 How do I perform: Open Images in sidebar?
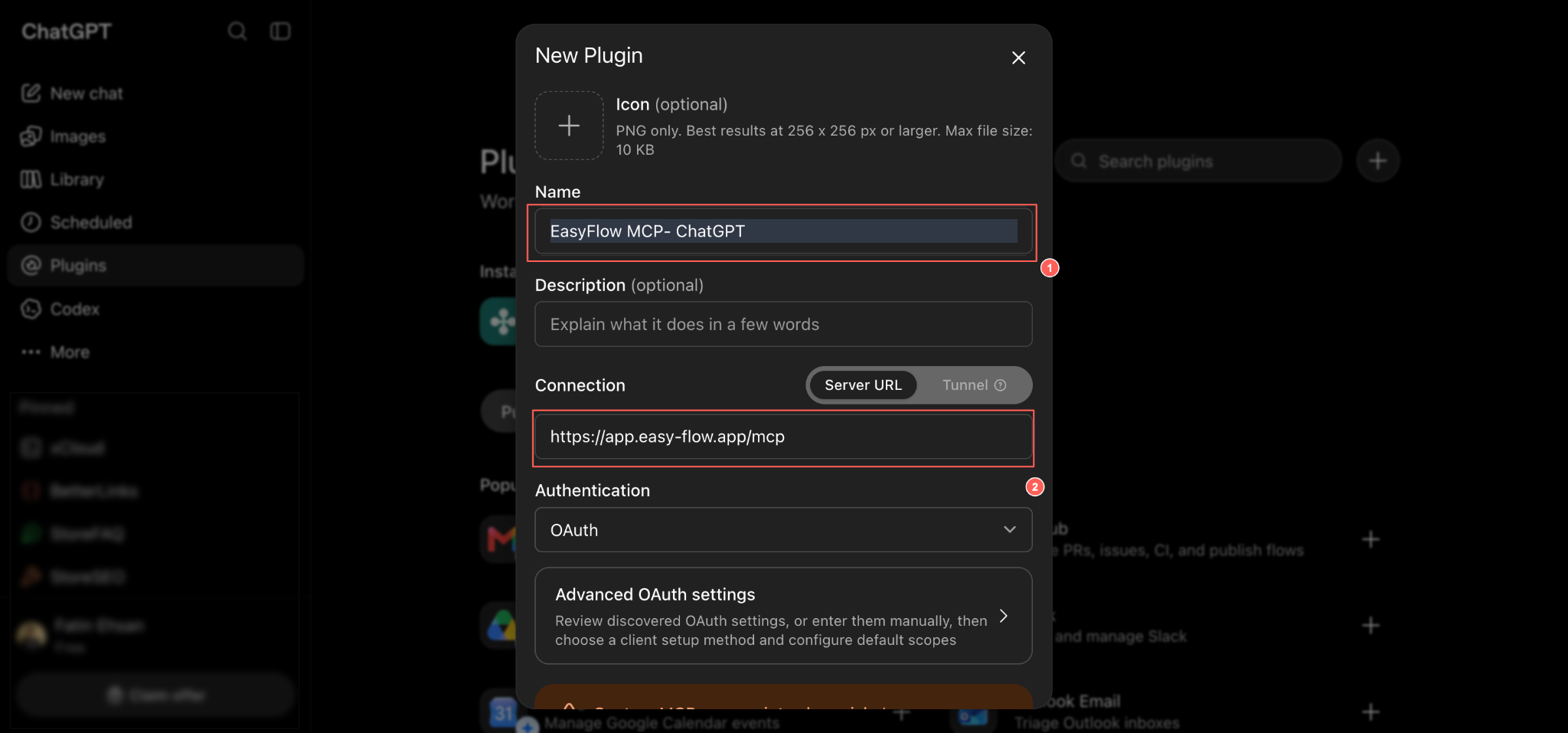pyautogui.click(x=155, y=136)
